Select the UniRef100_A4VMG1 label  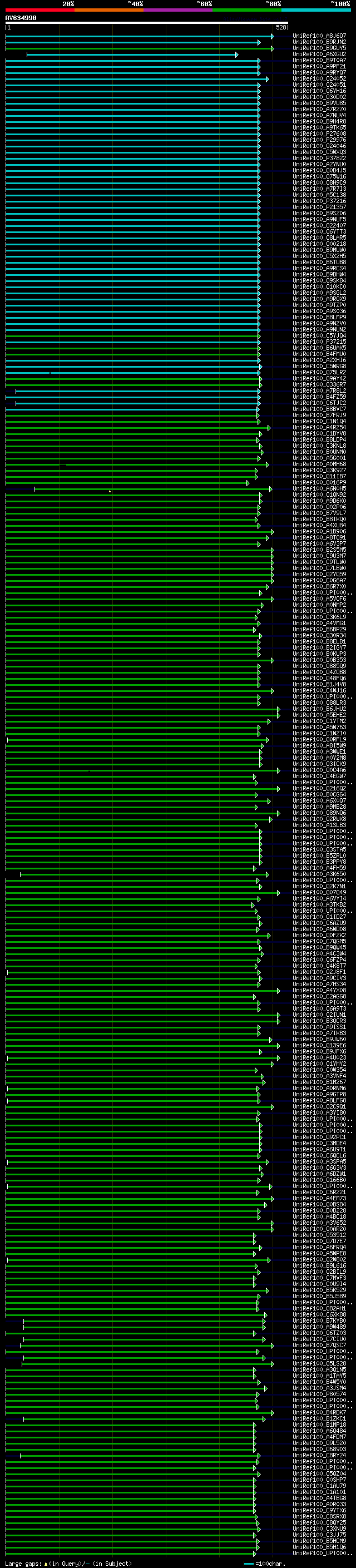pyautogui.click(x=319, y=624)
